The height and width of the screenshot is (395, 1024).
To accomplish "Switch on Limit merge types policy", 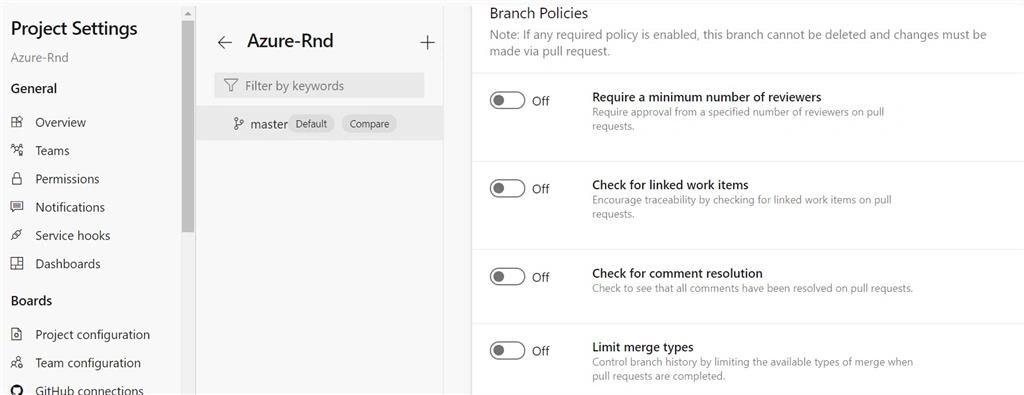I will tap(507, 351).
